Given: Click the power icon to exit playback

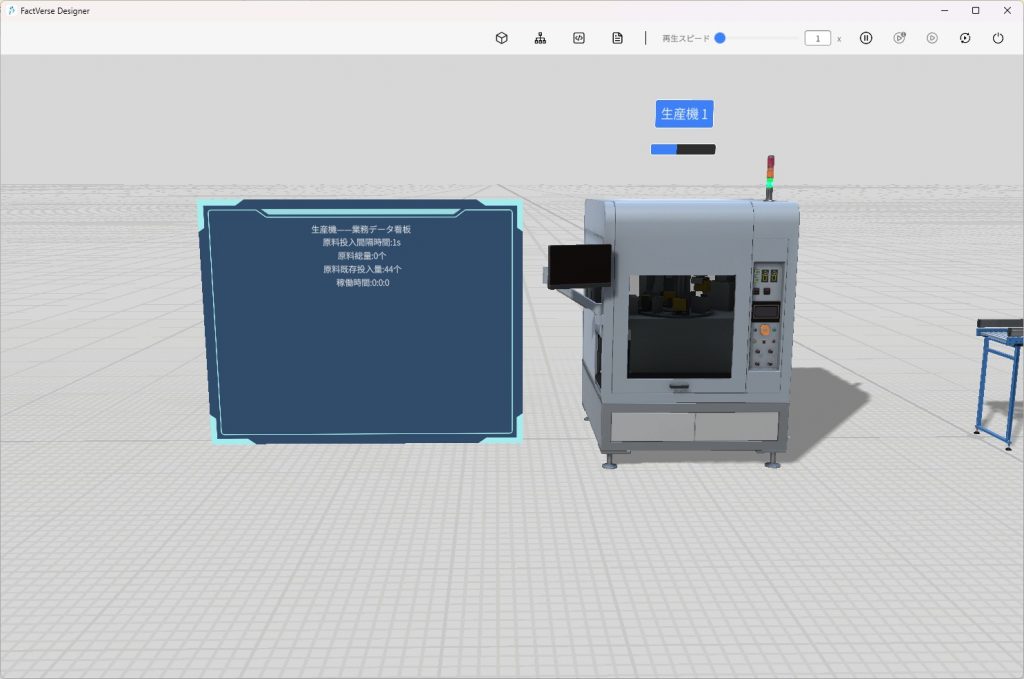Looking at the screenshot, I should pyautogui.click(x=998, y=38).
